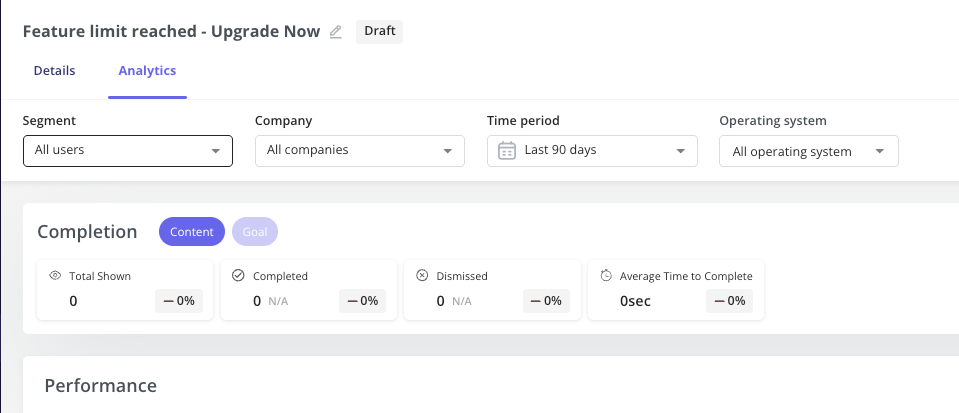Click the Completed label
Screen dimensions: 959x413
tap(280, 276)
